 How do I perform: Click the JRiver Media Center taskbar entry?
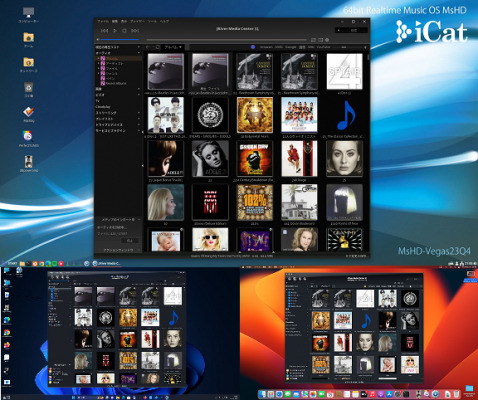106,263
